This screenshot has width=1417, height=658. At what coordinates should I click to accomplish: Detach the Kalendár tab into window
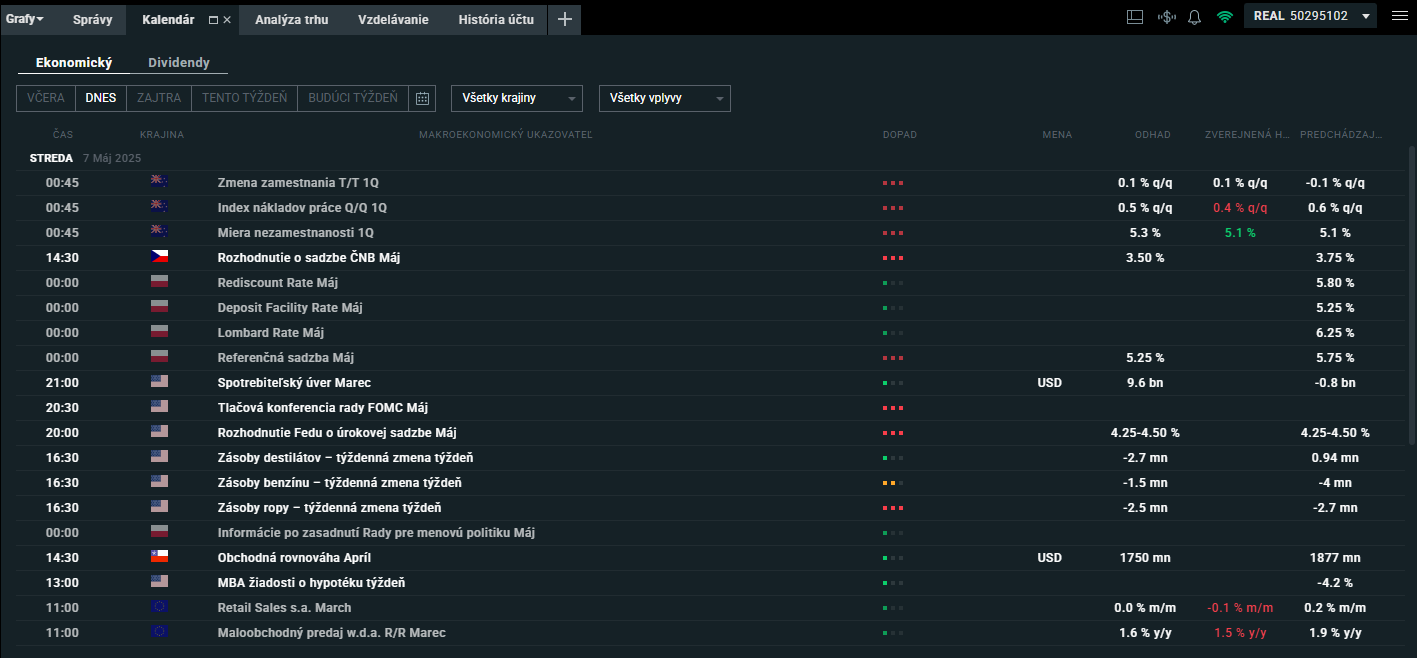tap(212, 20)
